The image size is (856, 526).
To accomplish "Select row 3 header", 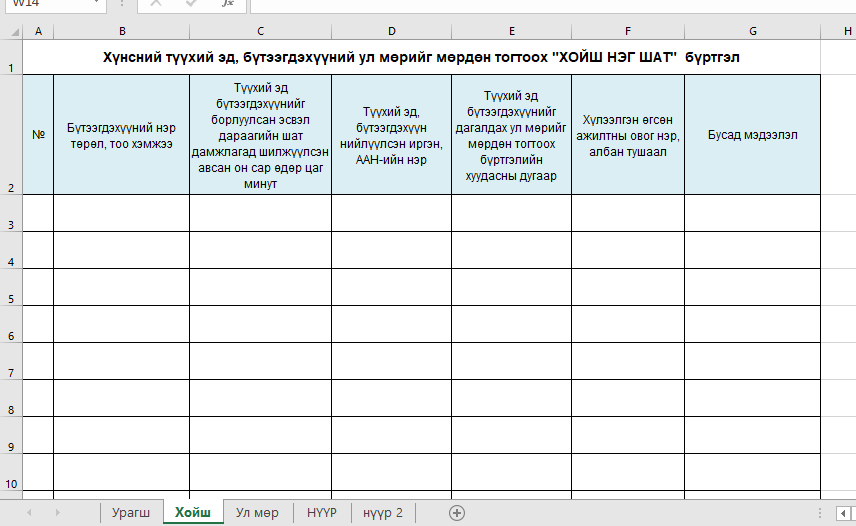I will (11, 213).
